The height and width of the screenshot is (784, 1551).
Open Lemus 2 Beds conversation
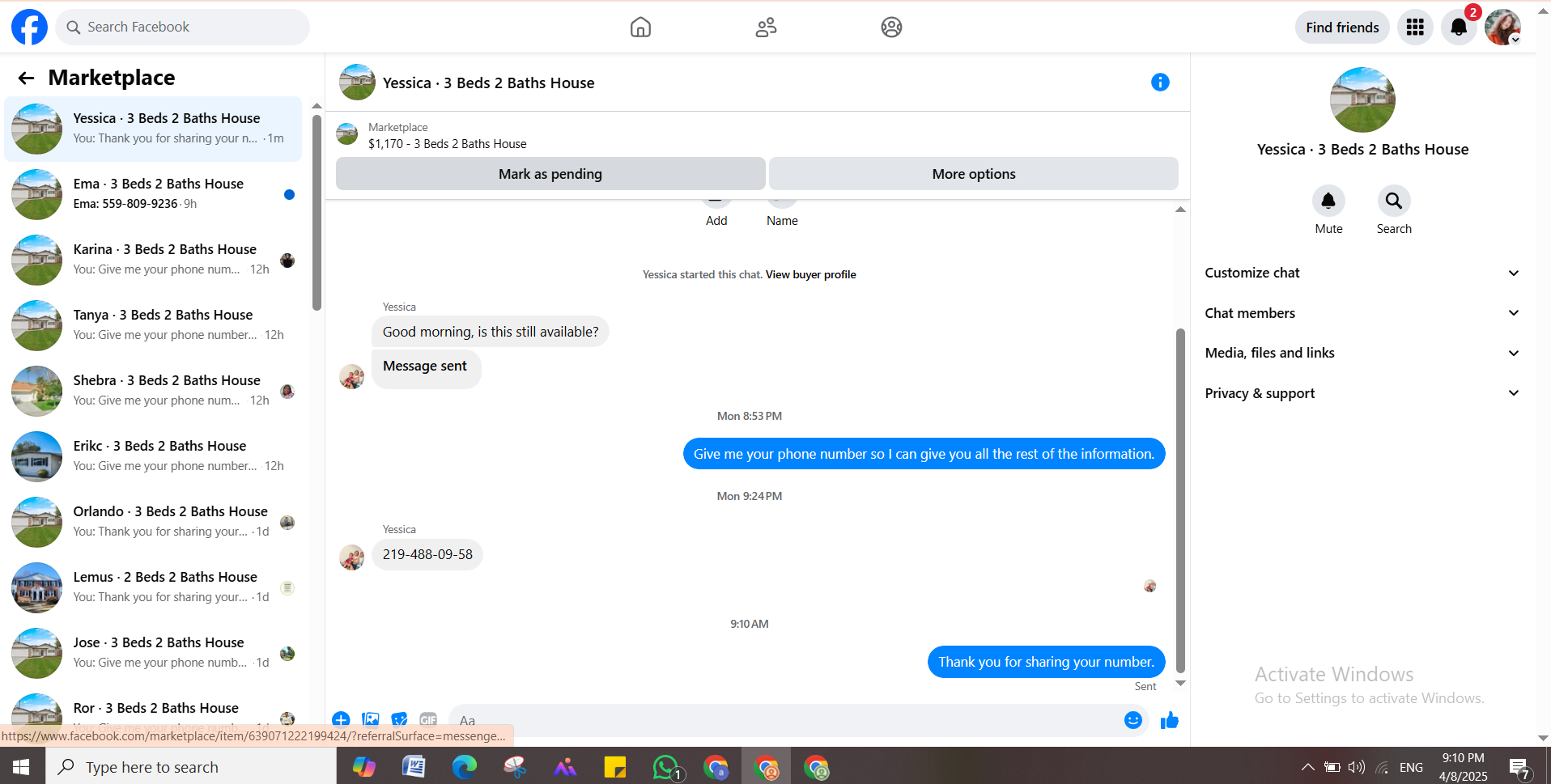[153, 587]
